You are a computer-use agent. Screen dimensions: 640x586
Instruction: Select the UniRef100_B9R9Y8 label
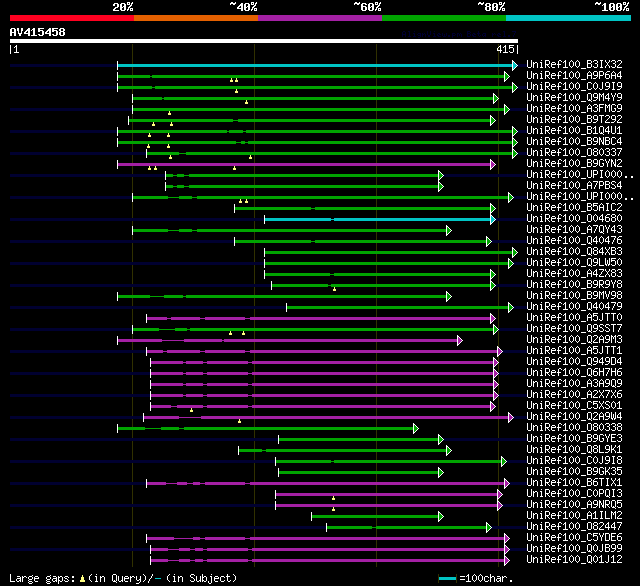coord(574,285)
